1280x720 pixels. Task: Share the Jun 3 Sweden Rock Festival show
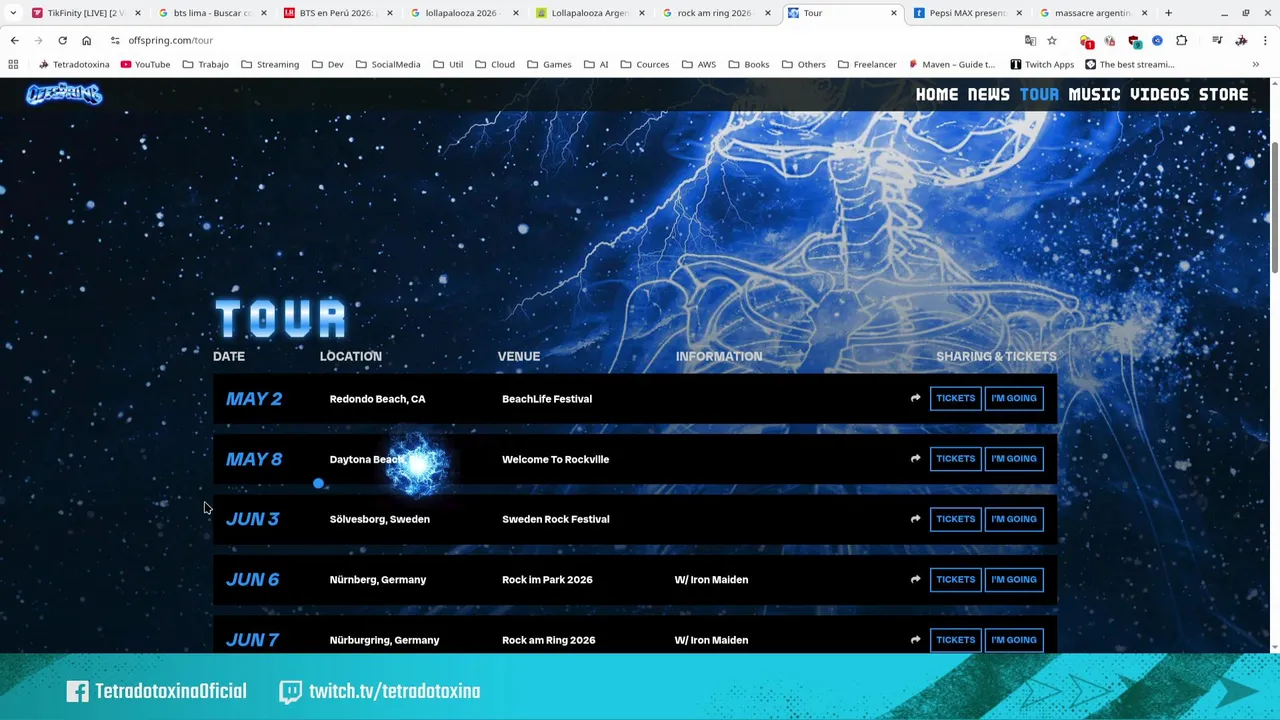tap(915, 518)
